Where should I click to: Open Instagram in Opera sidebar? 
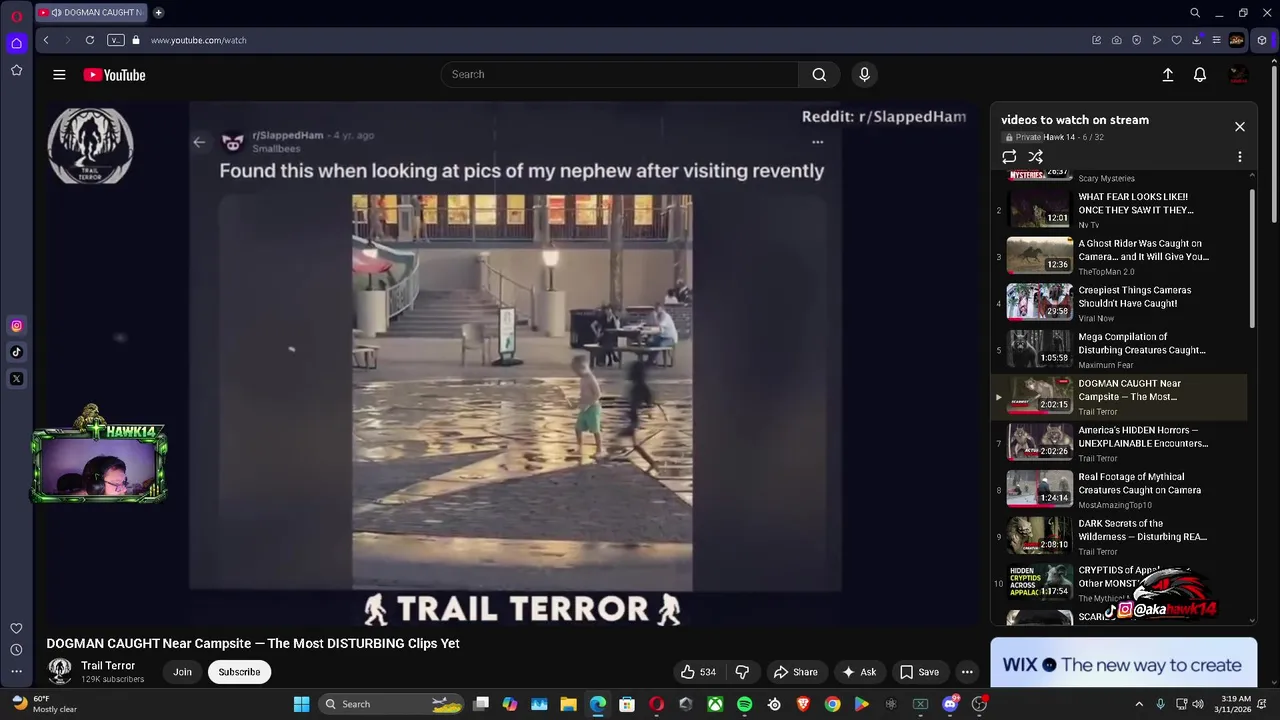[x=16, y=325]
